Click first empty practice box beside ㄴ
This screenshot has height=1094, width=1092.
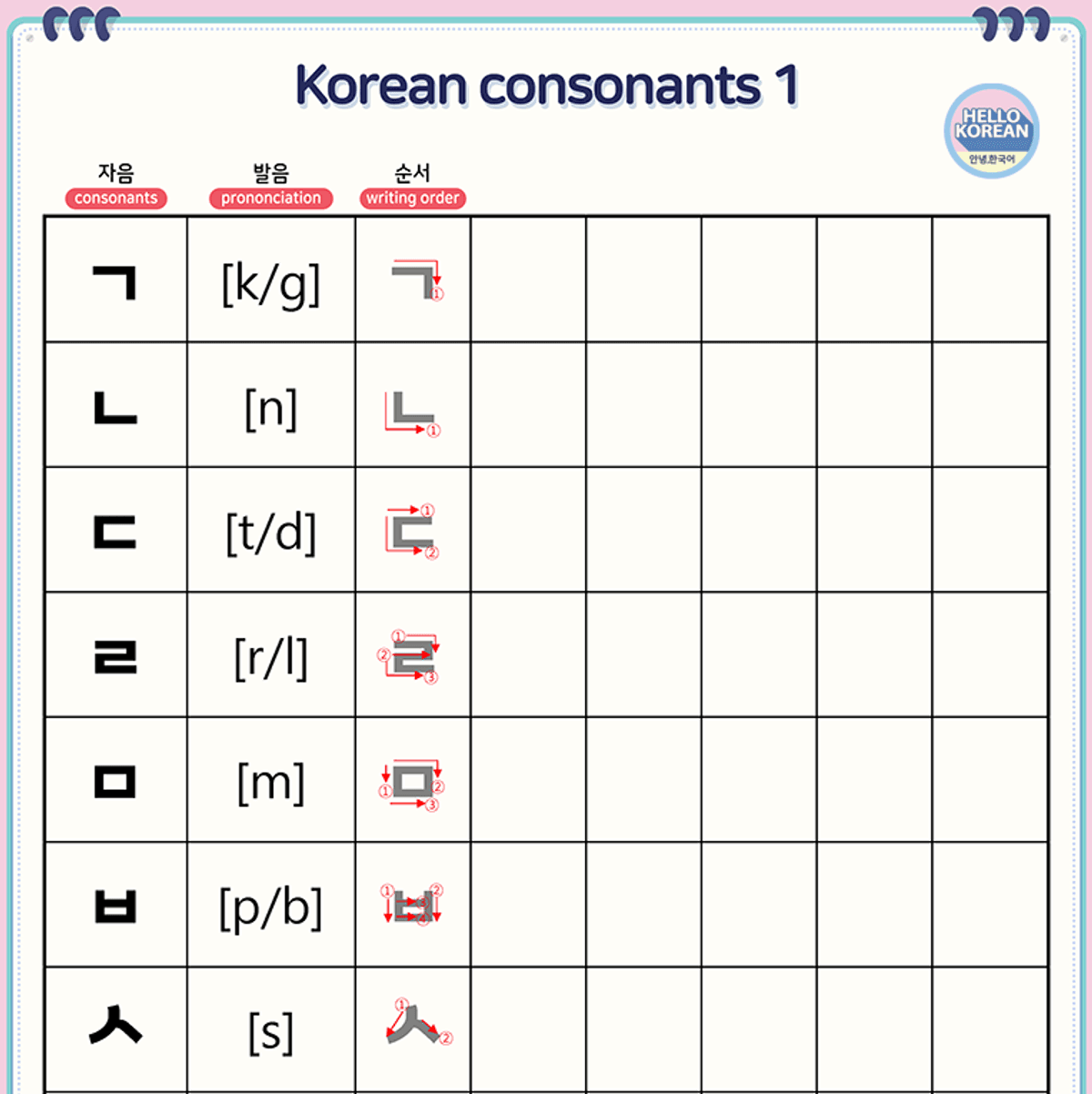[x=529, y=405]
